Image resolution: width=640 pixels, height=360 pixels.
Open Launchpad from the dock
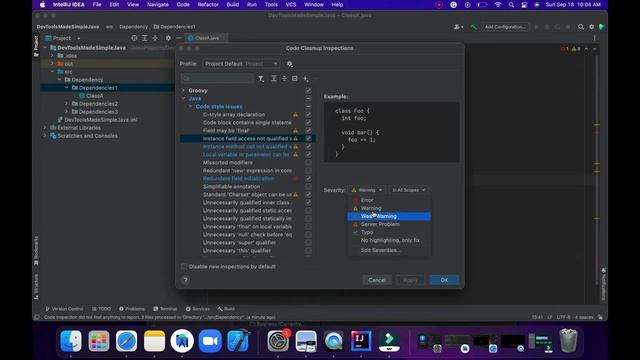[x=98, y=340]
